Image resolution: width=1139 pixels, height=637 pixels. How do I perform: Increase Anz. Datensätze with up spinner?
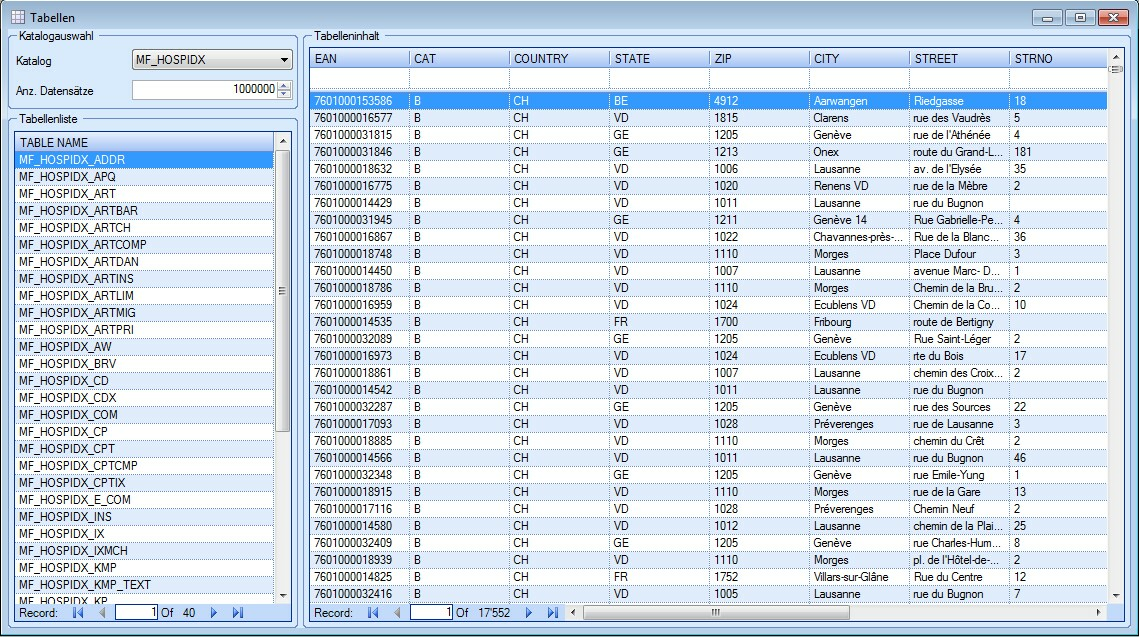coord(285,85)
